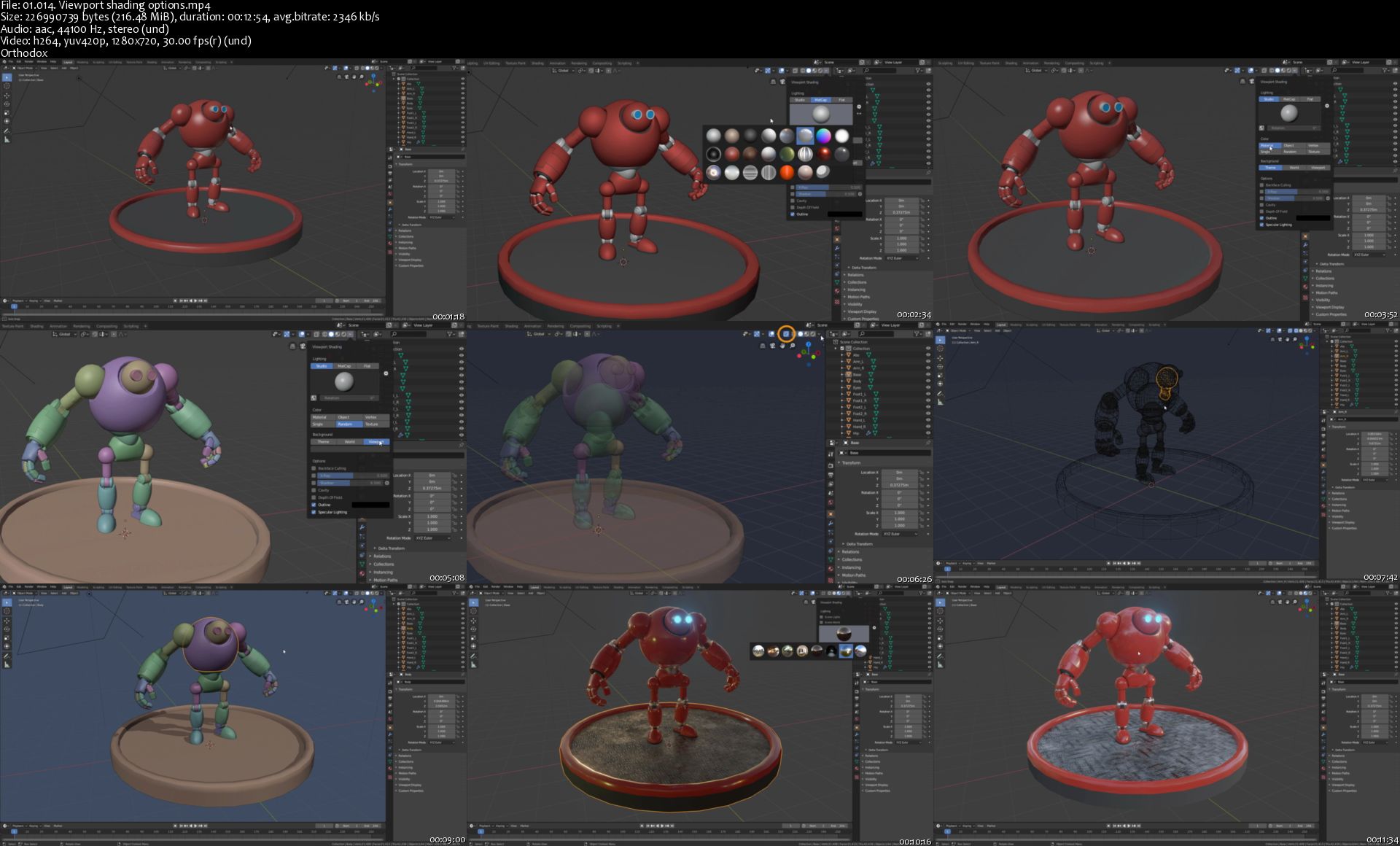Click the pan-view hand icon below the orange circle
The width and height of the screenshot is (1400, 846).
click(x=783, y=346)
